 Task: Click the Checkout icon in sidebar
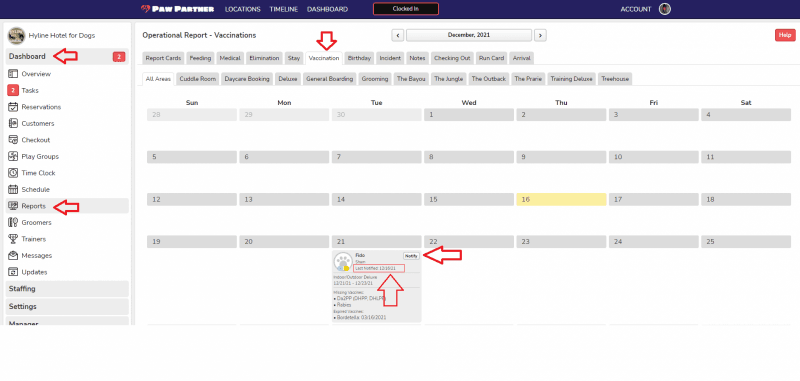tap(13, 140)
